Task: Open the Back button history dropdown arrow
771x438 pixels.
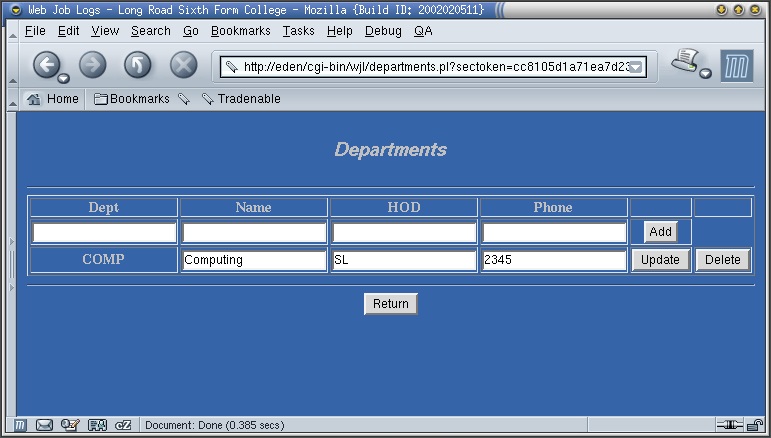Action: (63, 78)
